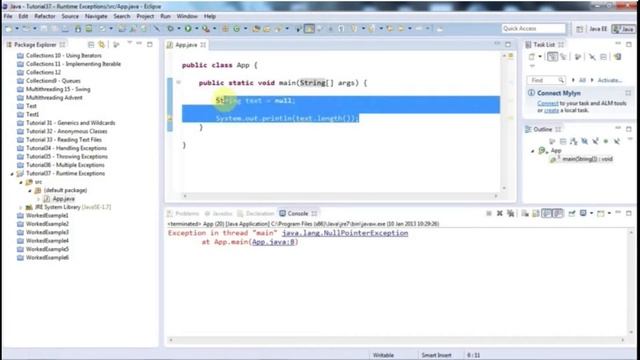
Task: Open the Refactor menu
Action: [x=45, y=16]
